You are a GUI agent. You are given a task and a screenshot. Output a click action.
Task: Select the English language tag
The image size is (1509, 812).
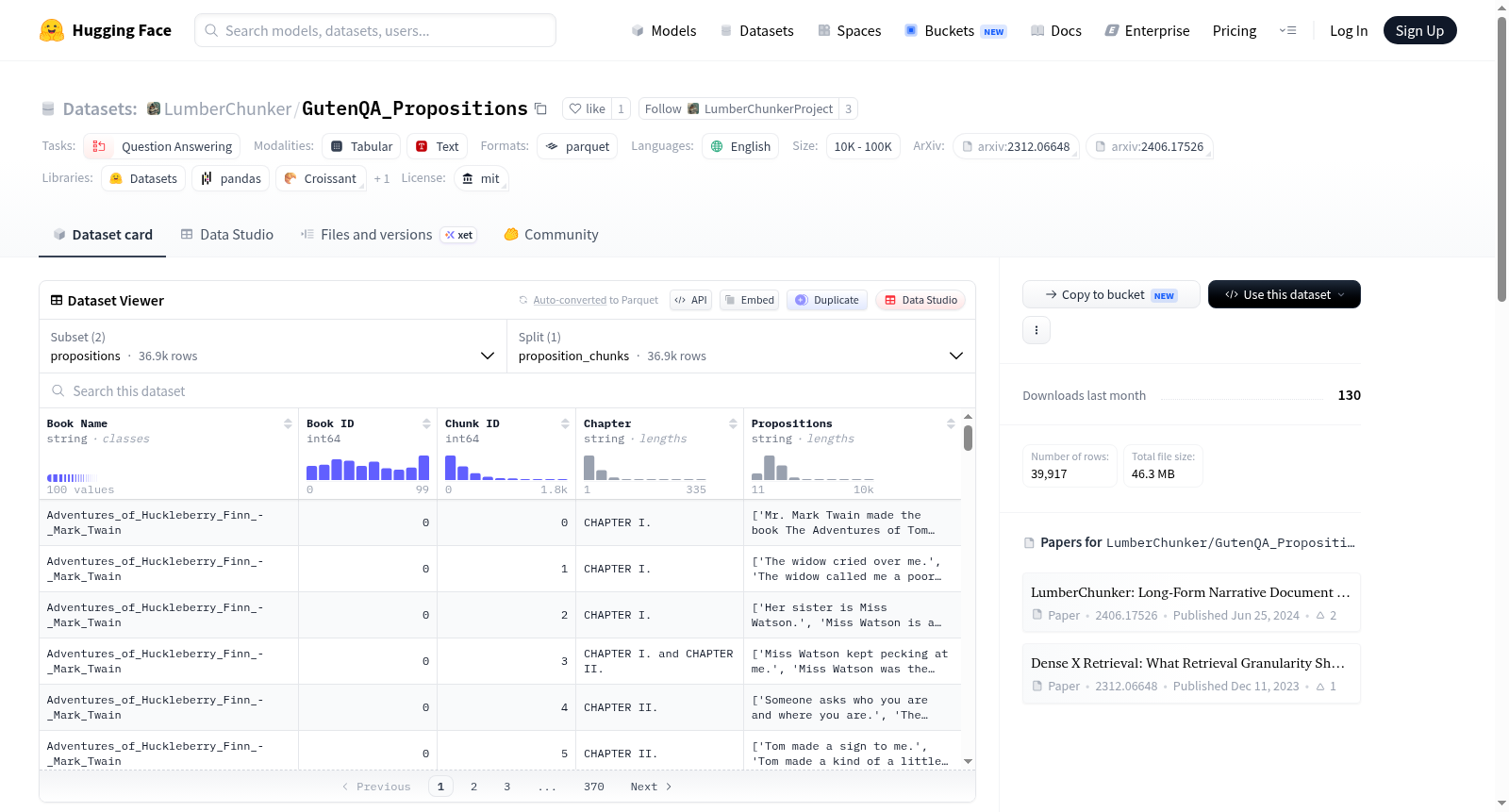(x=740, y=146)
